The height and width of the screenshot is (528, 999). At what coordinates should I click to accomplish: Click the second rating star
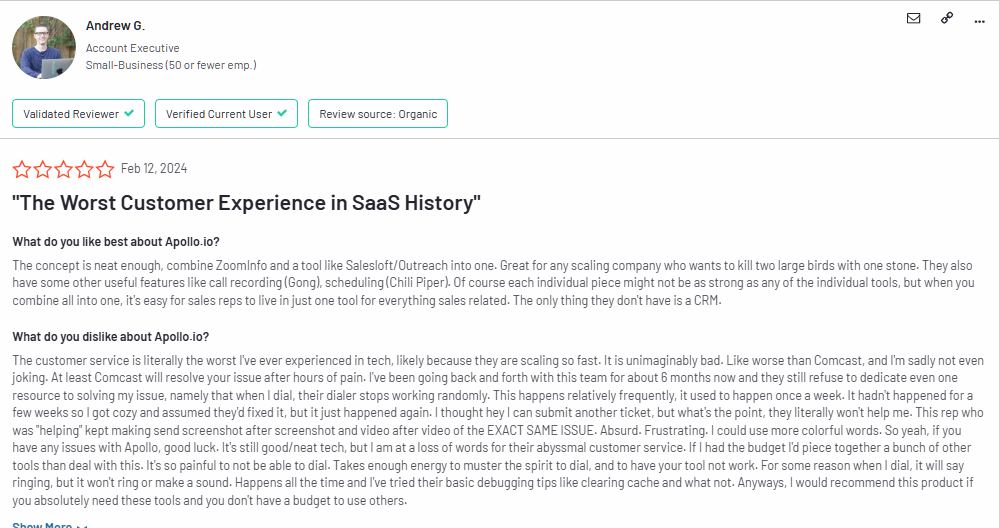[43, 169]
